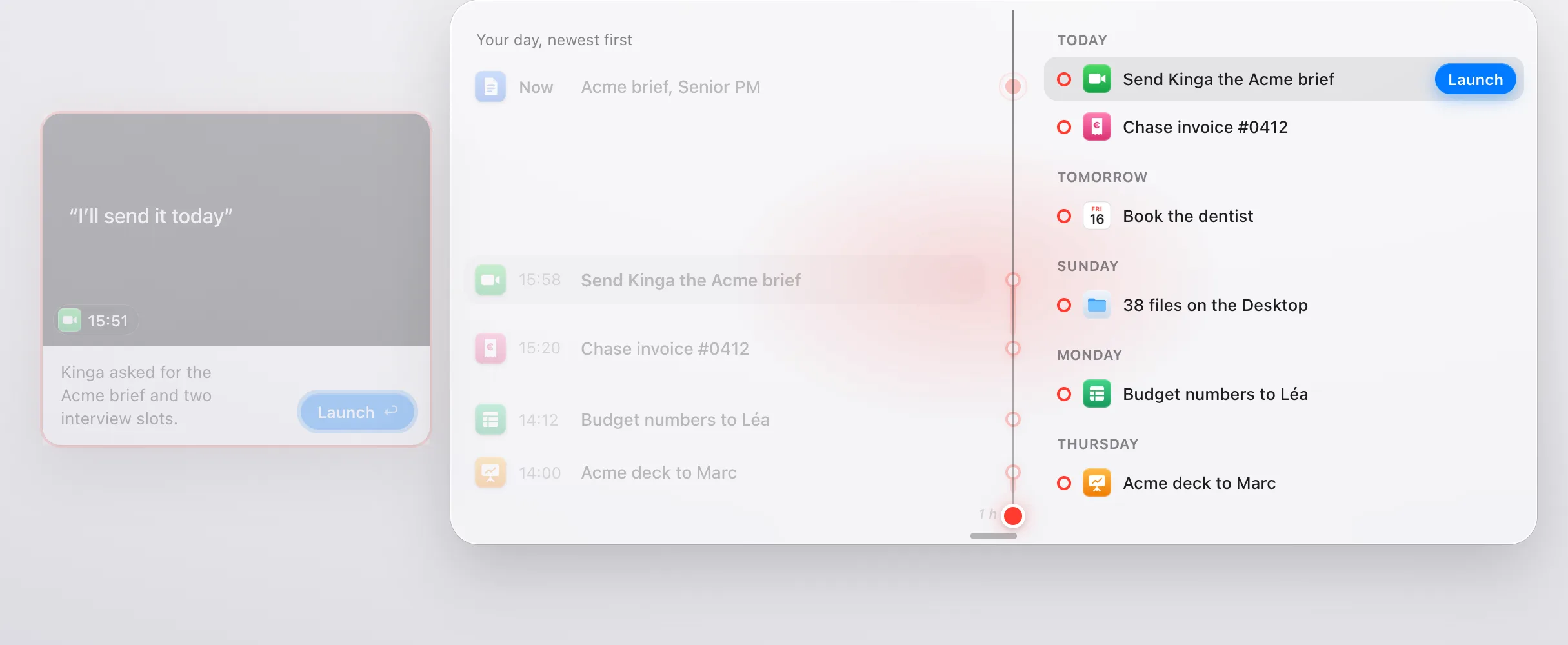
Task: Launch Send Kinga the Acme brief from Today
Action: (x=1475, y=79)
